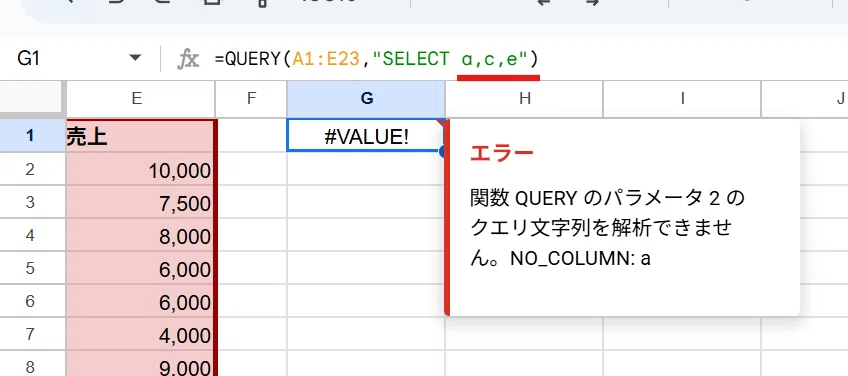The image size is (848, 376).
Task: Click the select-all corner box
Action: point(31,98)
